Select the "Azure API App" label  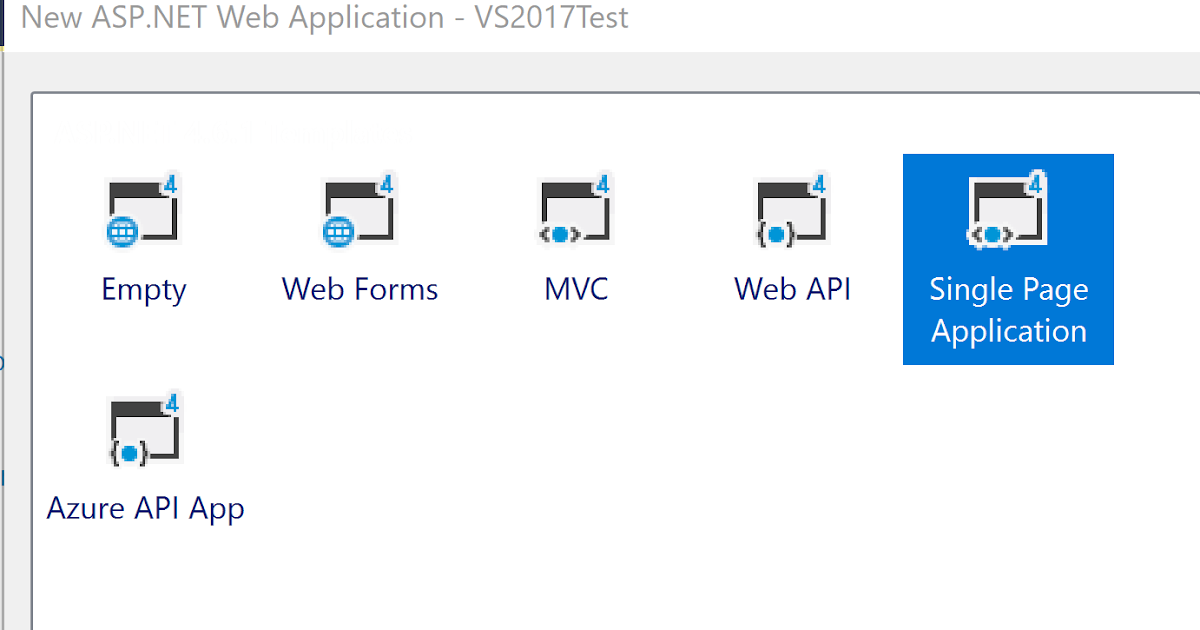click(145, 509)
